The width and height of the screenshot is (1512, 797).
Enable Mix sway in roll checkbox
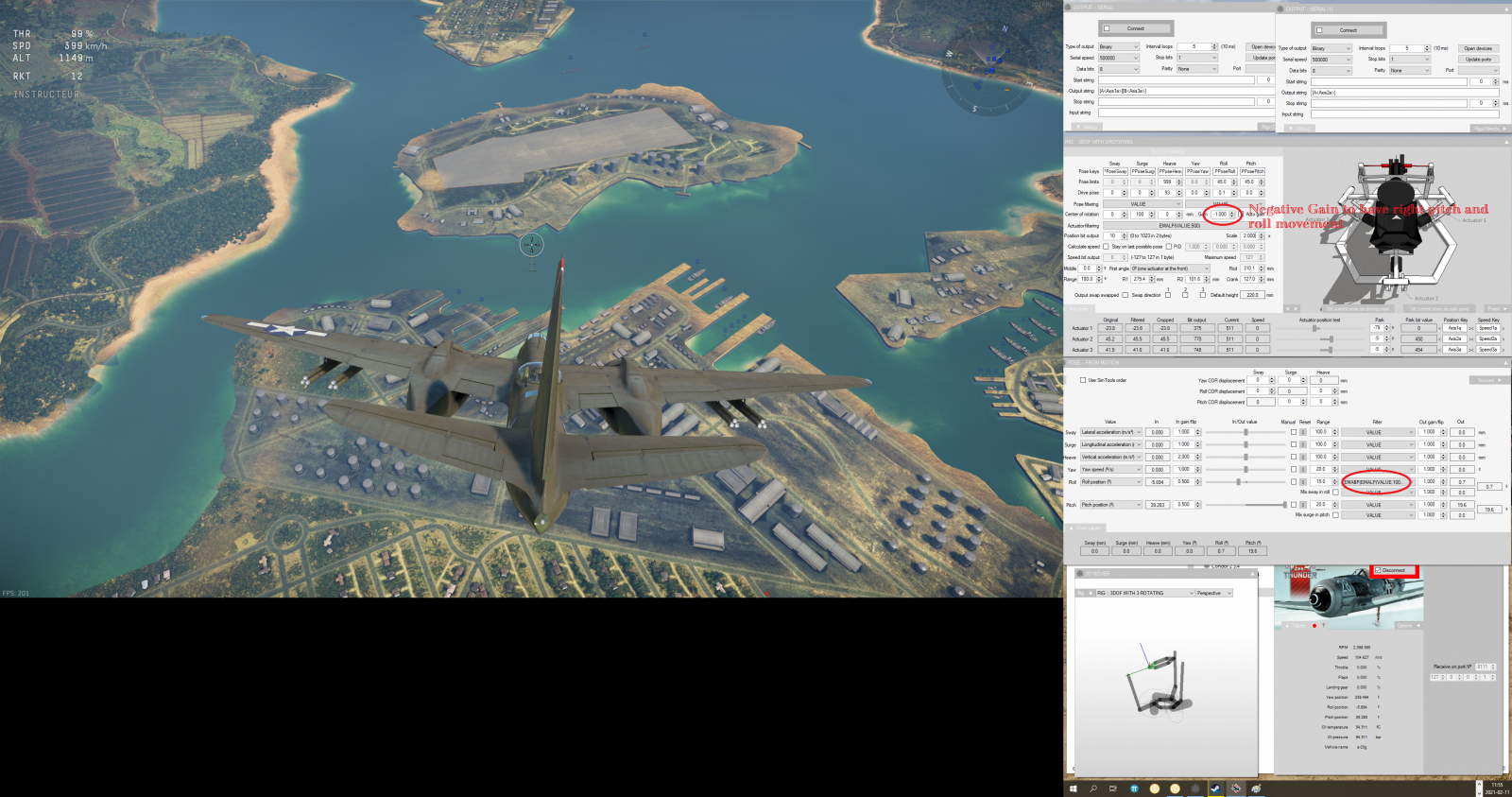(1335, 492)
